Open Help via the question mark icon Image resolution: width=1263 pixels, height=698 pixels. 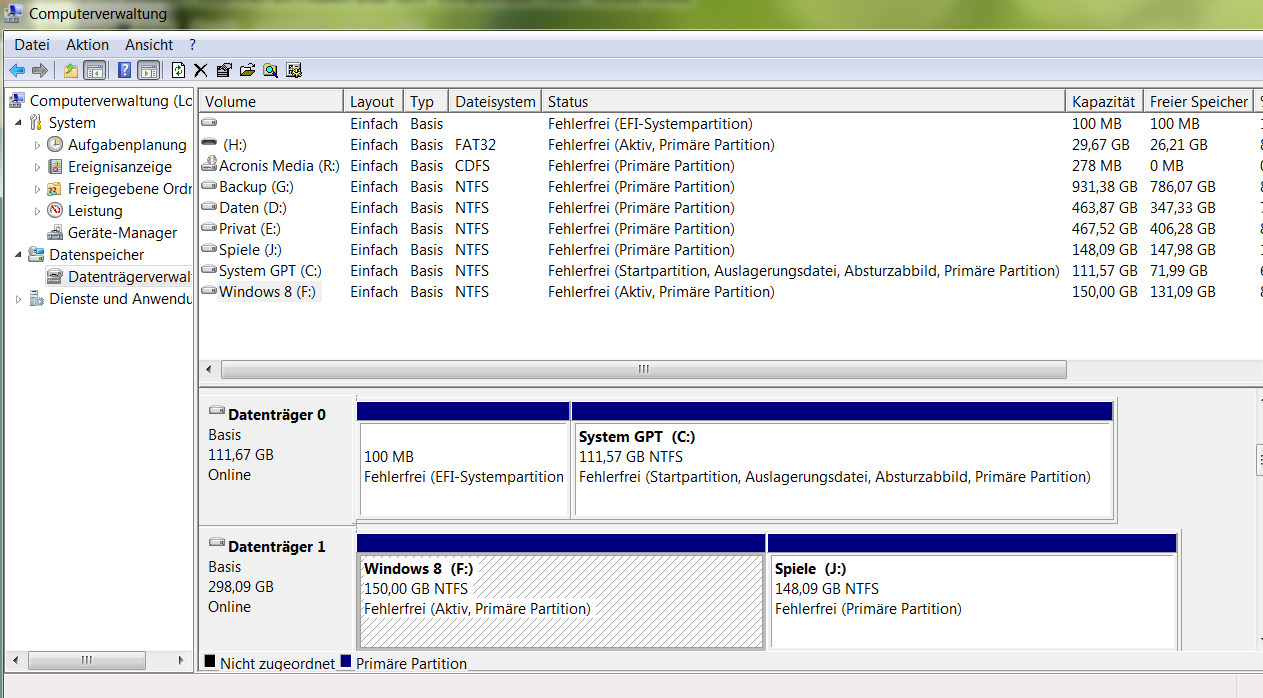124,70
